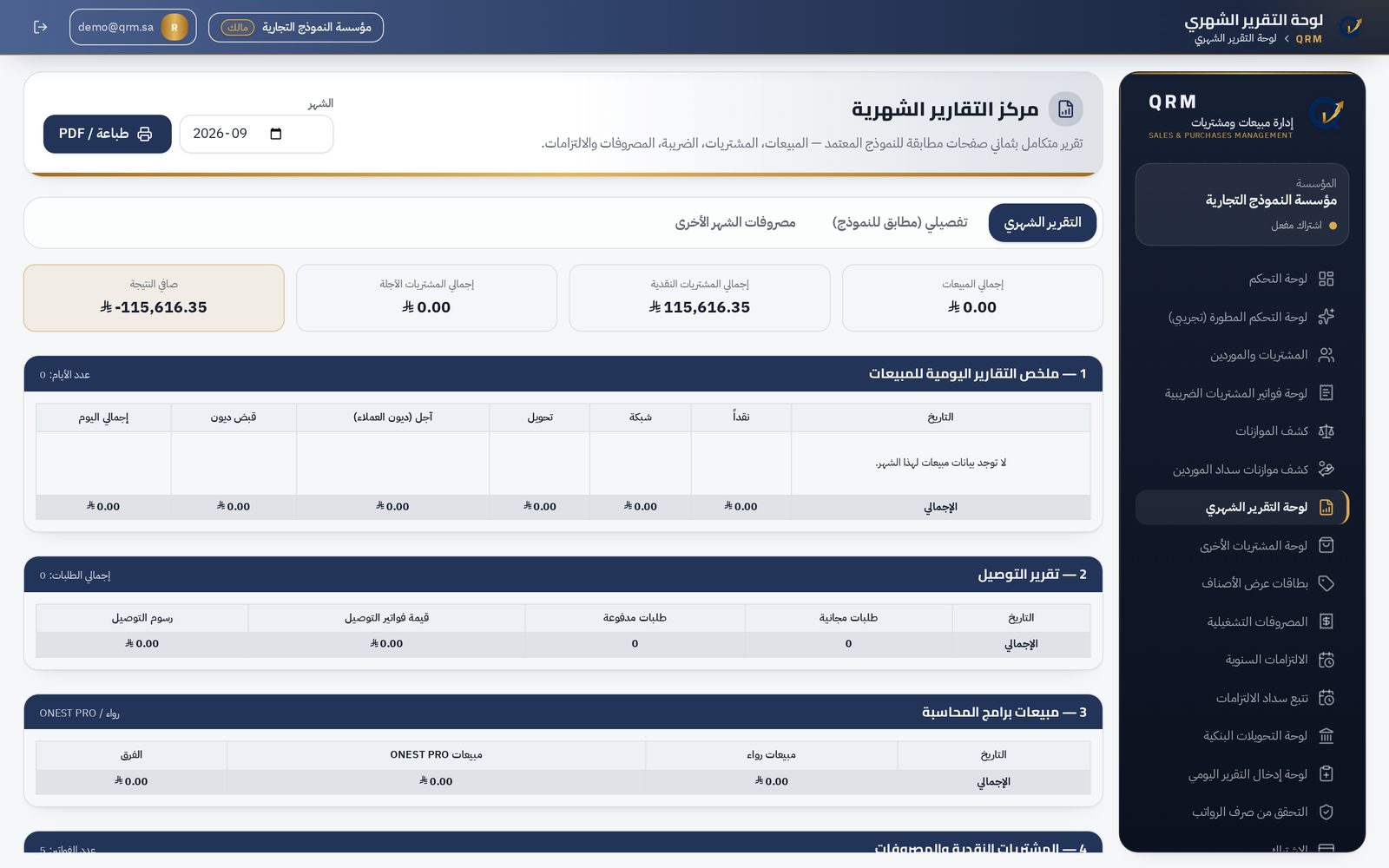The image size is (1389, 868).
Task: Click the QRM breadcrumb link
Action: 1308,39
